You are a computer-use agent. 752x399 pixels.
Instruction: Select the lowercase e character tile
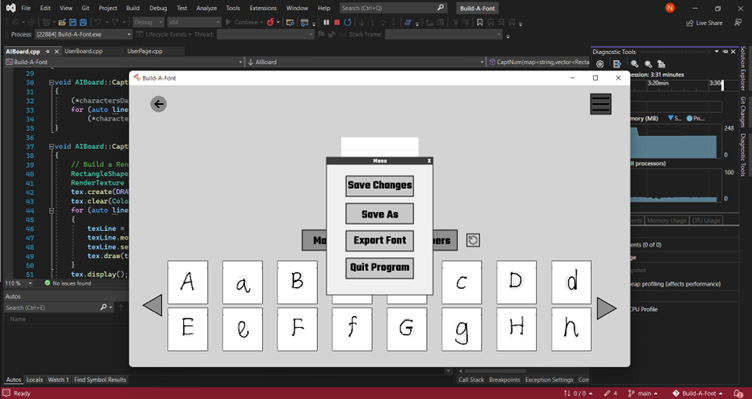(242, 329)
